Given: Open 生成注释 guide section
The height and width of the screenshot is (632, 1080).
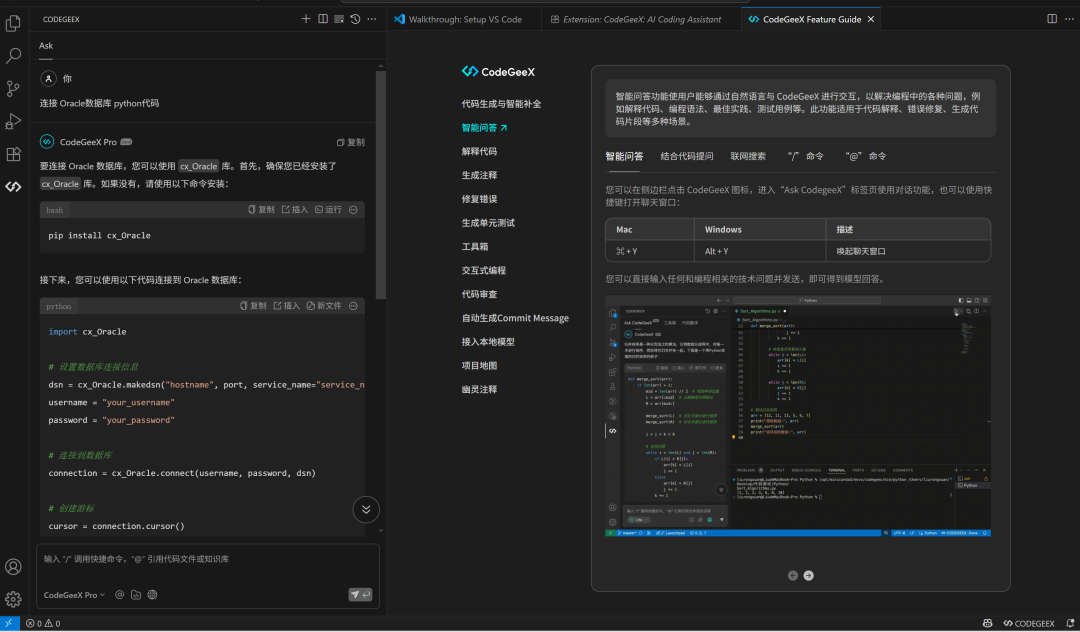Looking at the screenshot, I should 479,175.
